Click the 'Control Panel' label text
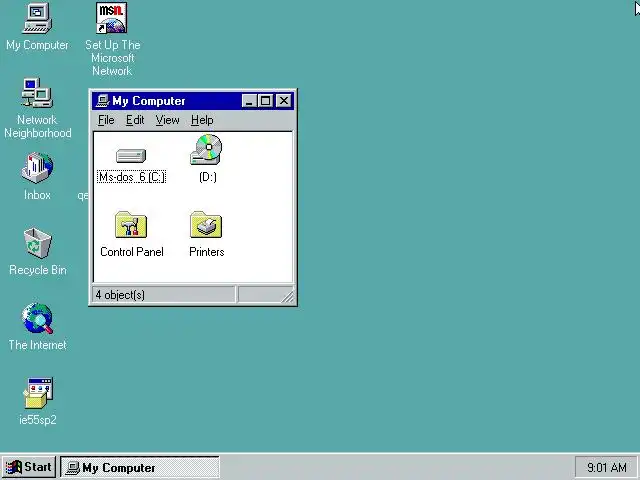The image size is (640, 480). tap(131, 252)
